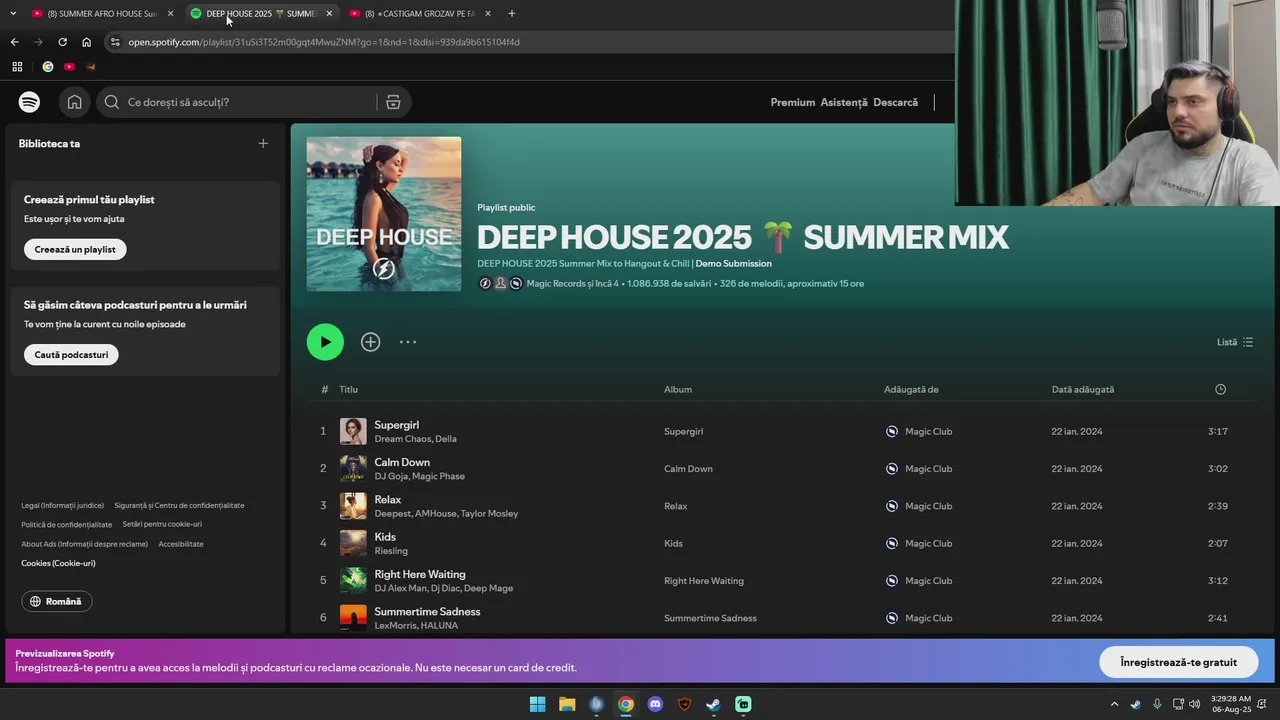Open a new browser tab
The height and width of the screenshot is (720, 1280).
click(512, 13)
